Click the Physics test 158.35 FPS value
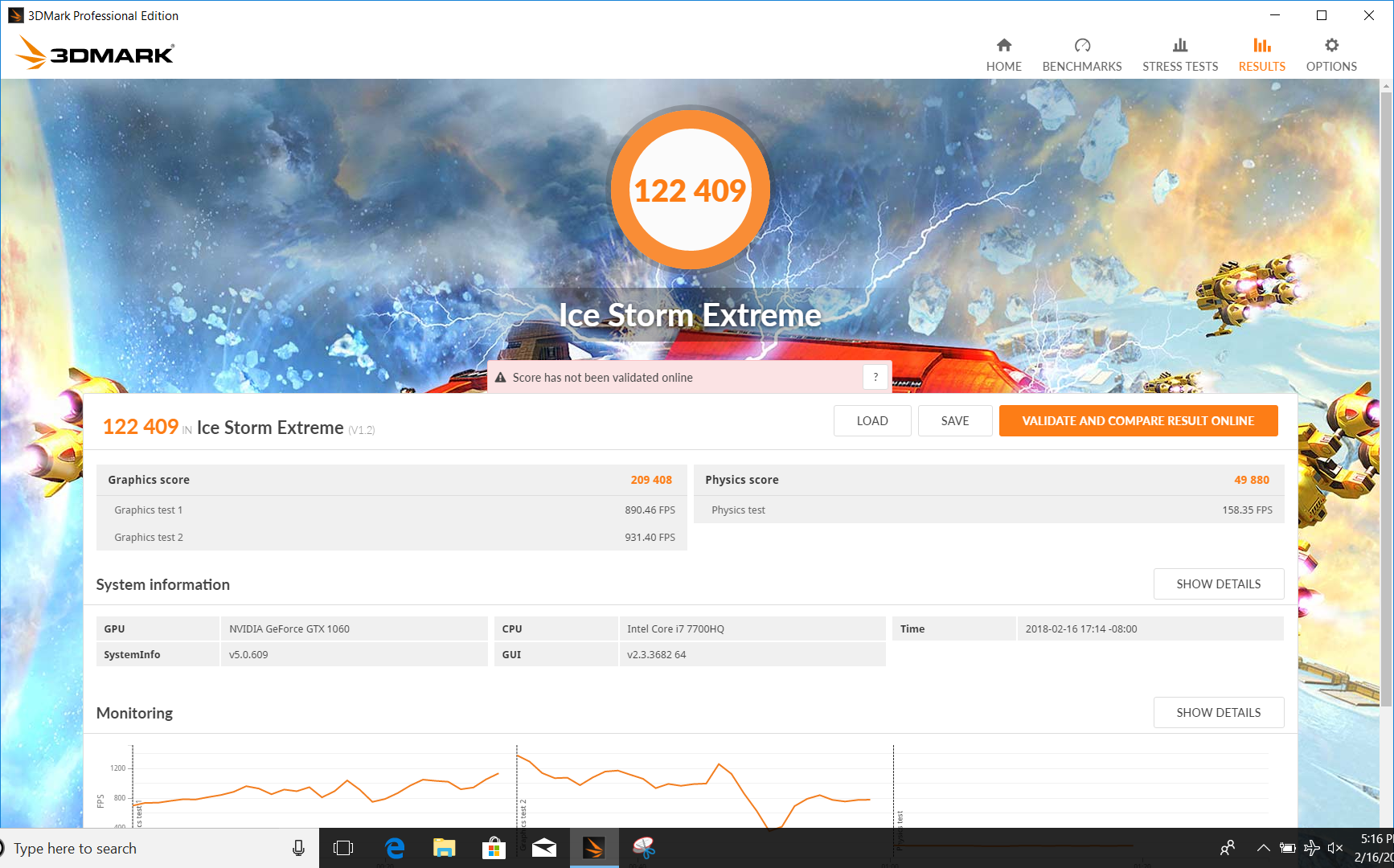1394x868 pixels. pos(1247,510)
